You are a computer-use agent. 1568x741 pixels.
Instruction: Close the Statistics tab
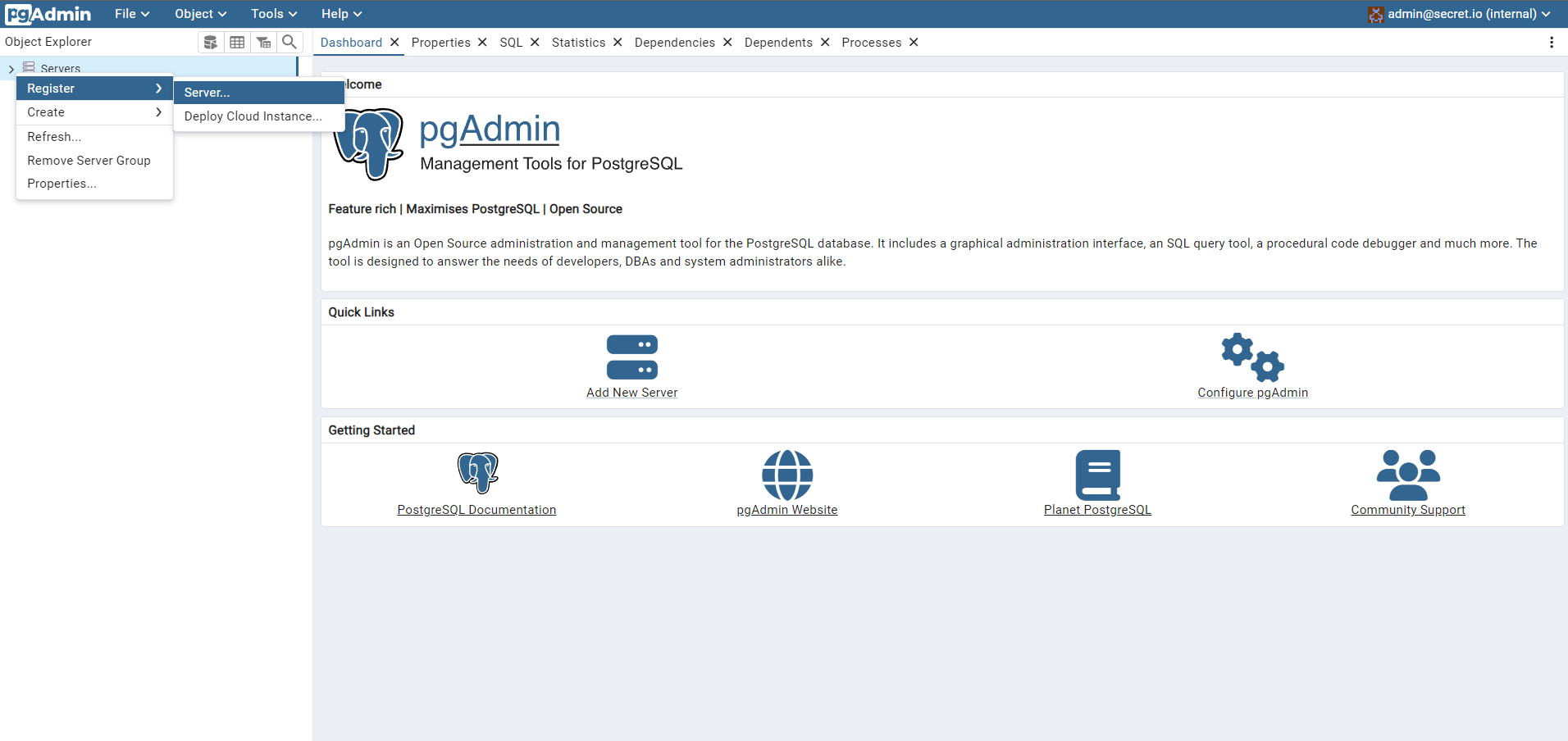618,43
